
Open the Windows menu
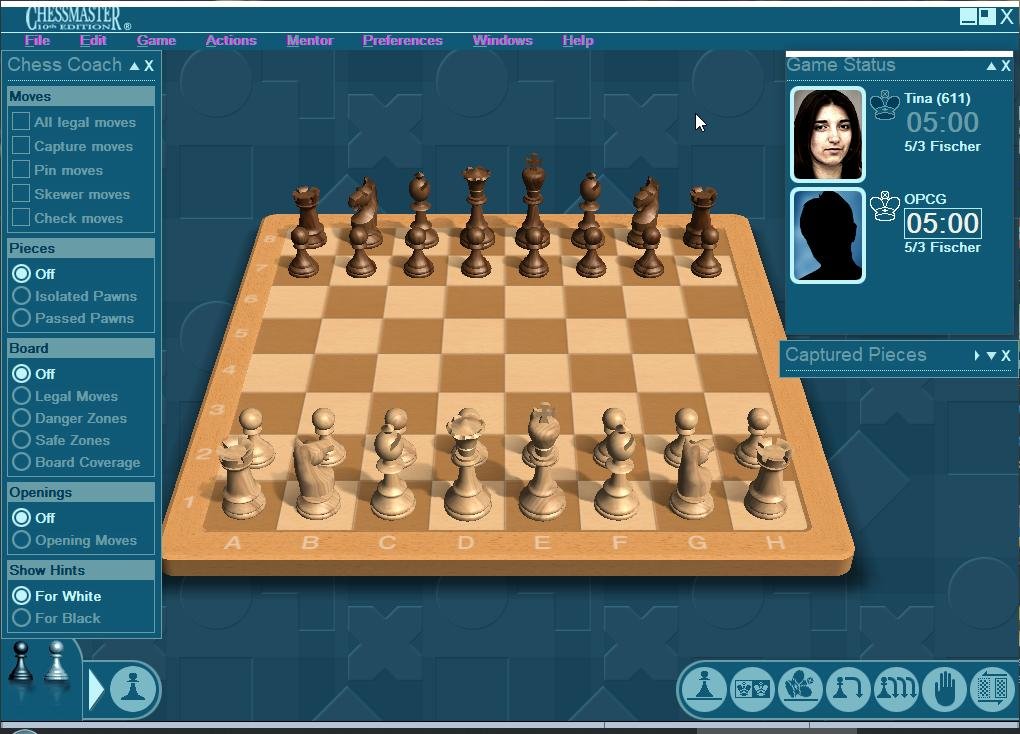pyautogui.click(x=502, y=40)
